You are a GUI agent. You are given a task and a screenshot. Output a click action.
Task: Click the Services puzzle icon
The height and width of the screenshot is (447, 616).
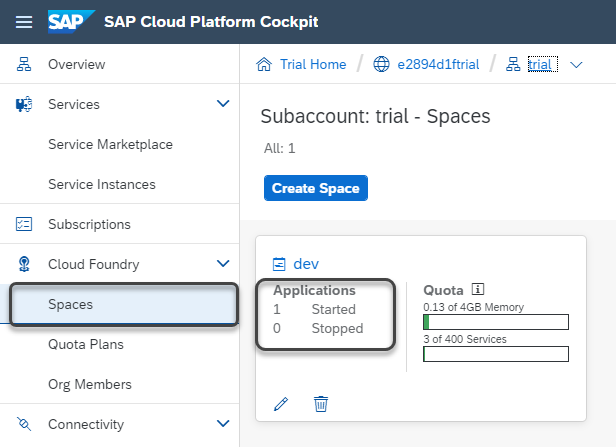24,104
